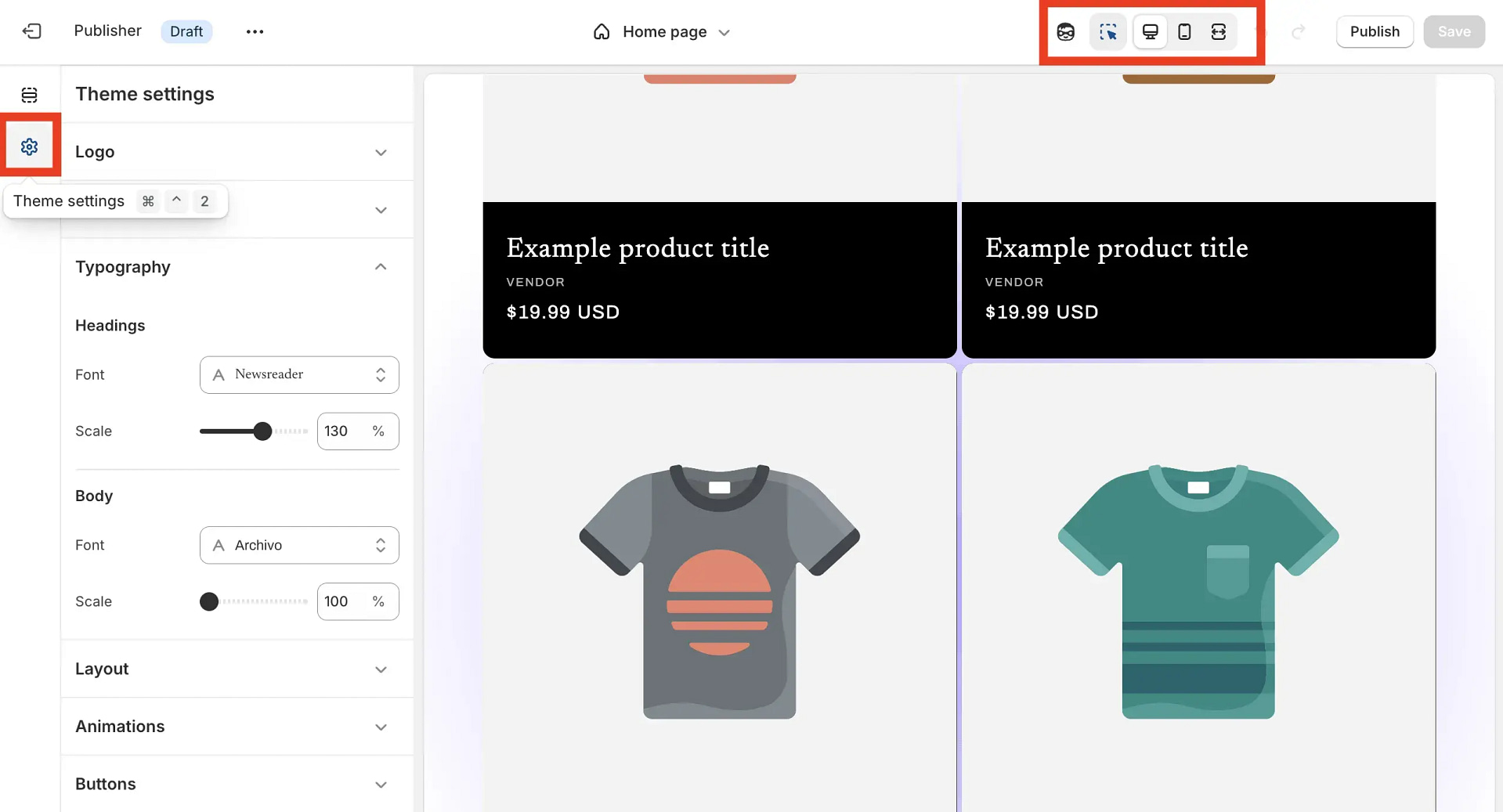
Task: Click the gray sunset t-shirt product image
Action: [720, 591]
